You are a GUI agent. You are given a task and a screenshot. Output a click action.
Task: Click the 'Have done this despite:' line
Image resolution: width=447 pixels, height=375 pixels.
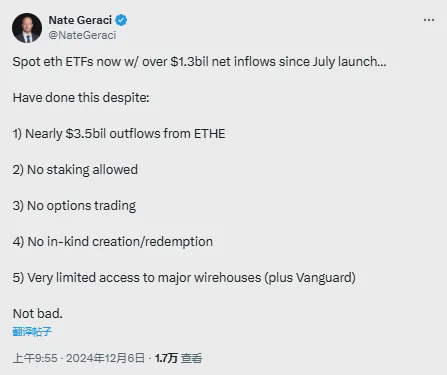81,98
